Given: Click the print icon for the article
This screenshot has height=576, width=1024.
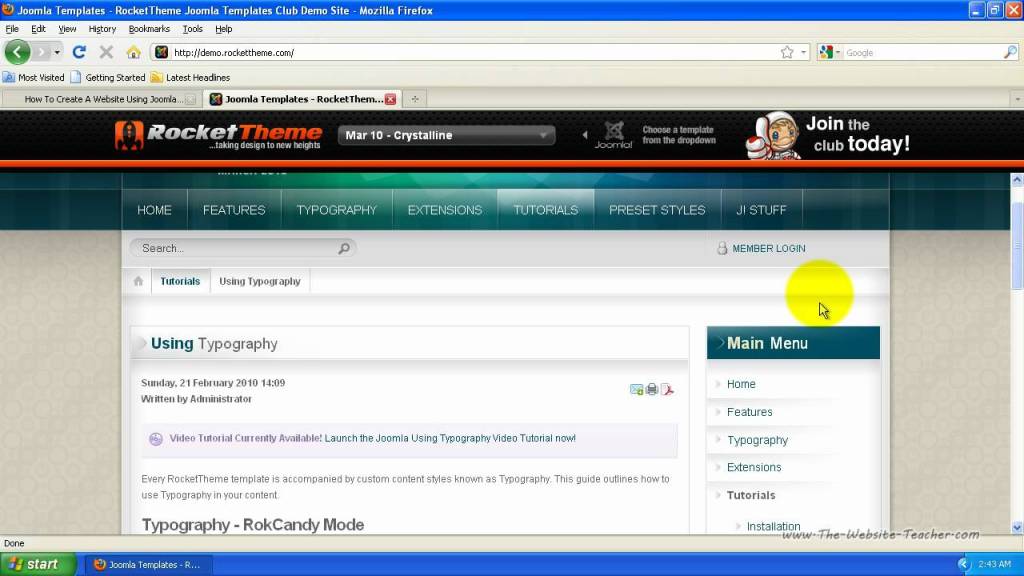Looking at the screenshot, I should (x=652, y=389).
